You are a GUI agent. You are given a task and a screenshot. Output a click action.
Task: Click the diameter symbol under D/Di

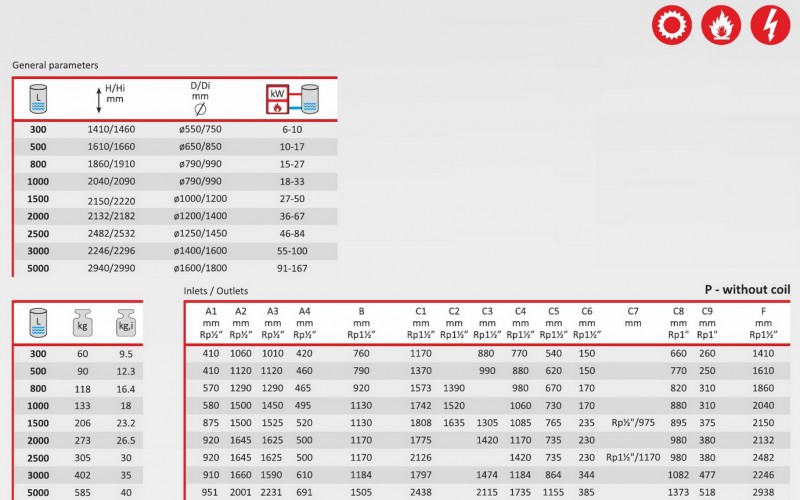pos(200,107)
